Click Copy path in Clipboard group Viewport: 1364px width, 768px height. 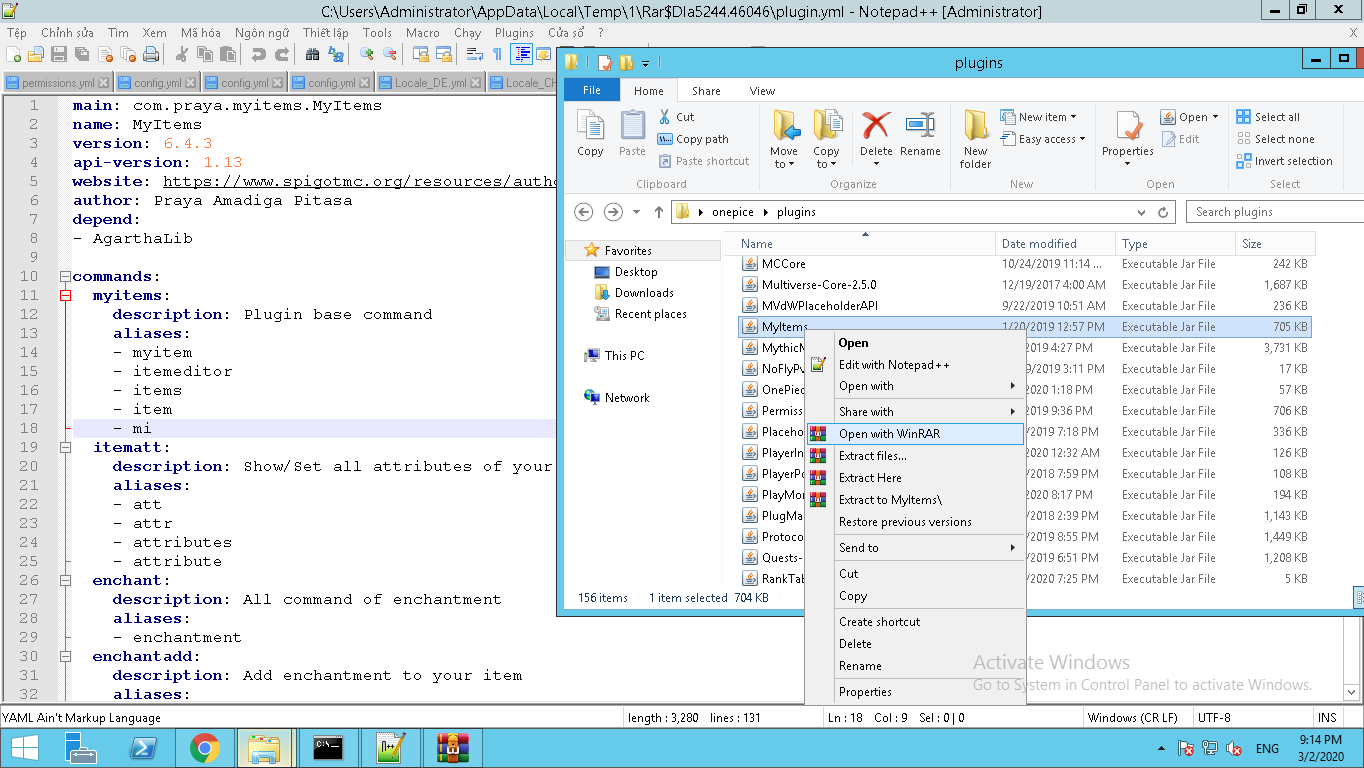coord(701,139)
